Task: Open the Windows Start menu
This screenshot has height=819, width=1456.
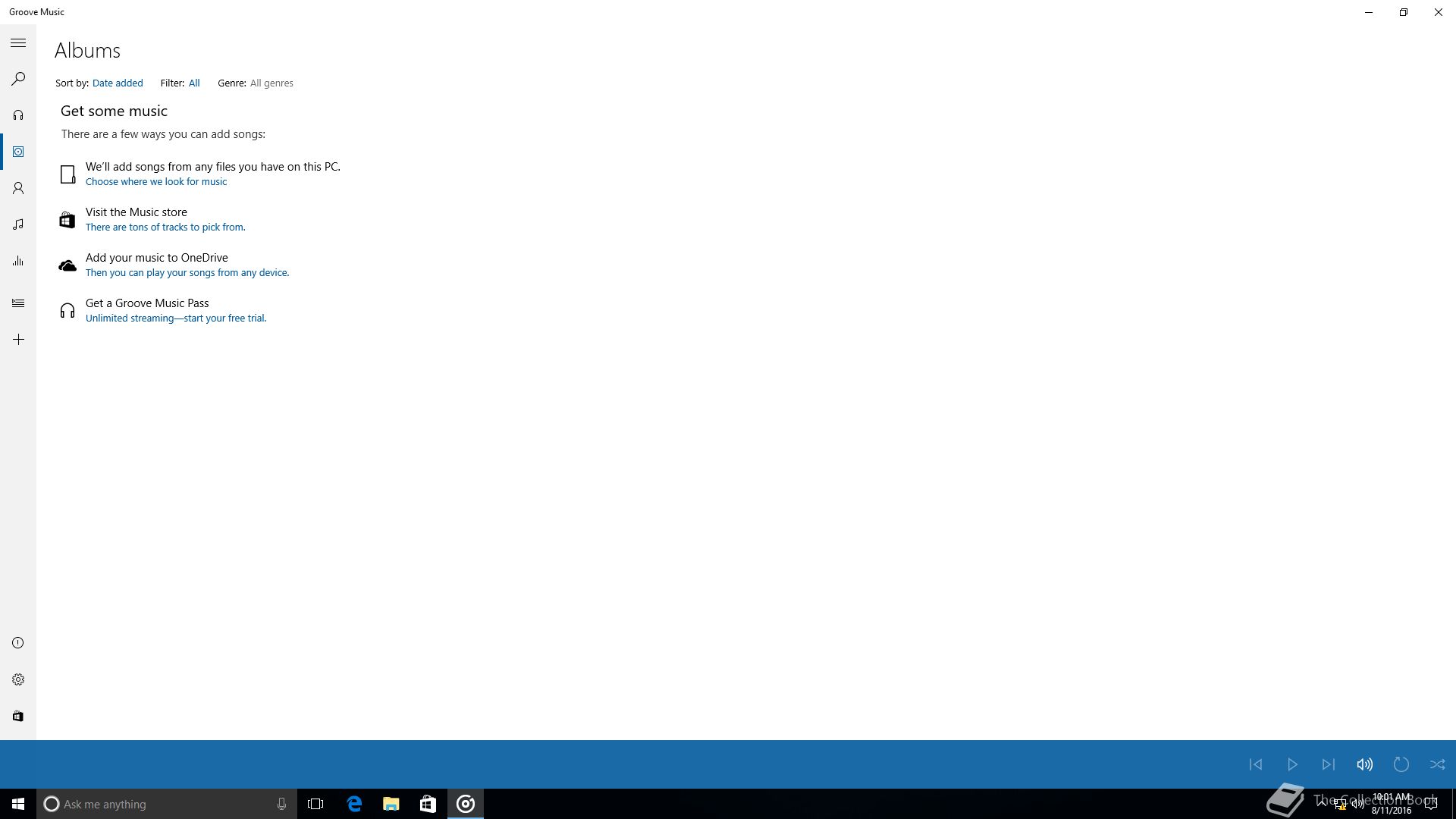Action: 18,804
